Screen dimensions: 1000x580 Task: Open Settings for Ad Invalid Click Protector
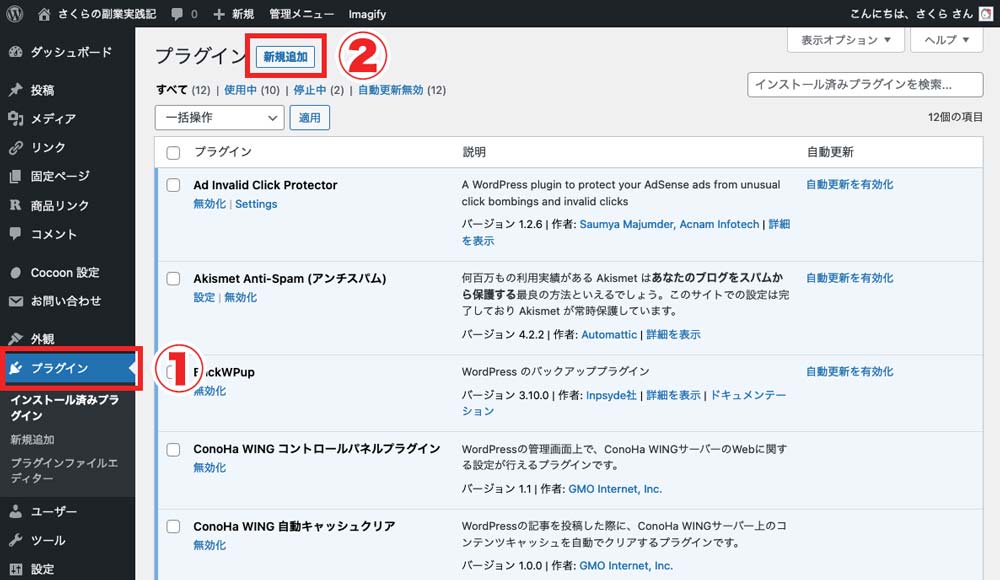pos(256,204)
